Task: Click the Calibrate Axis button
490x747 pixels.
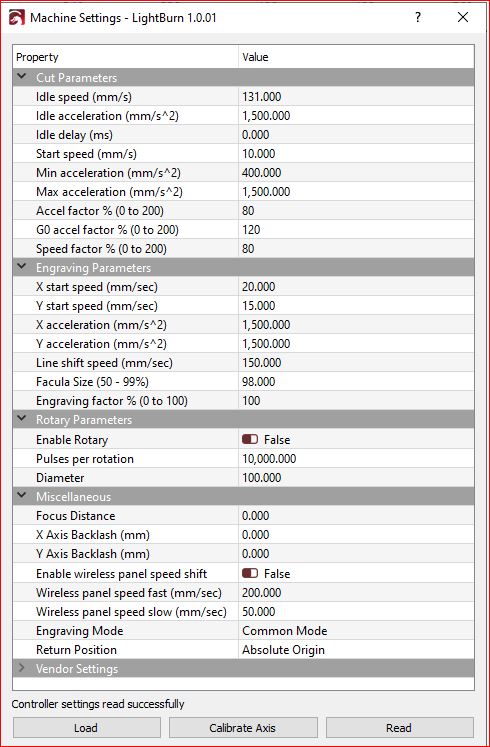Action: point(242,728)
